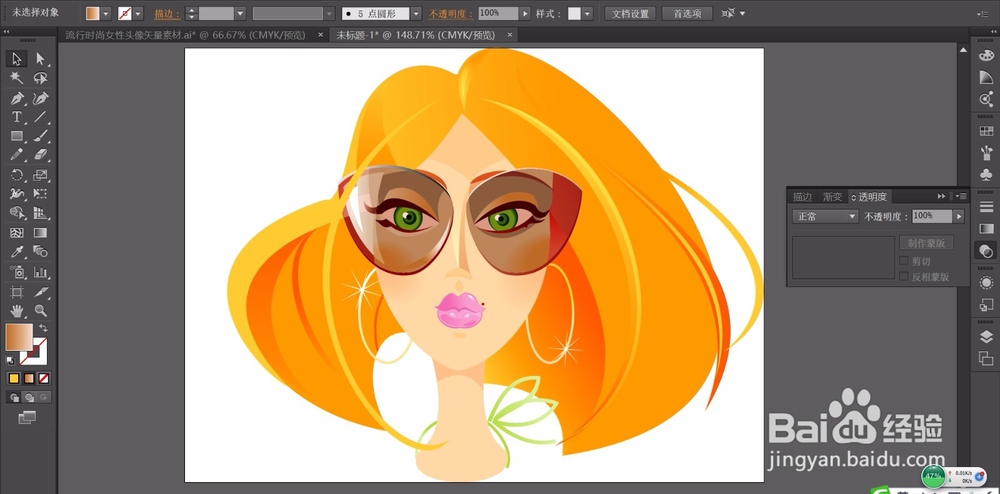Select the Lasso tool
This screenshot has width=1000, height=494.
[x=41, y=78]
